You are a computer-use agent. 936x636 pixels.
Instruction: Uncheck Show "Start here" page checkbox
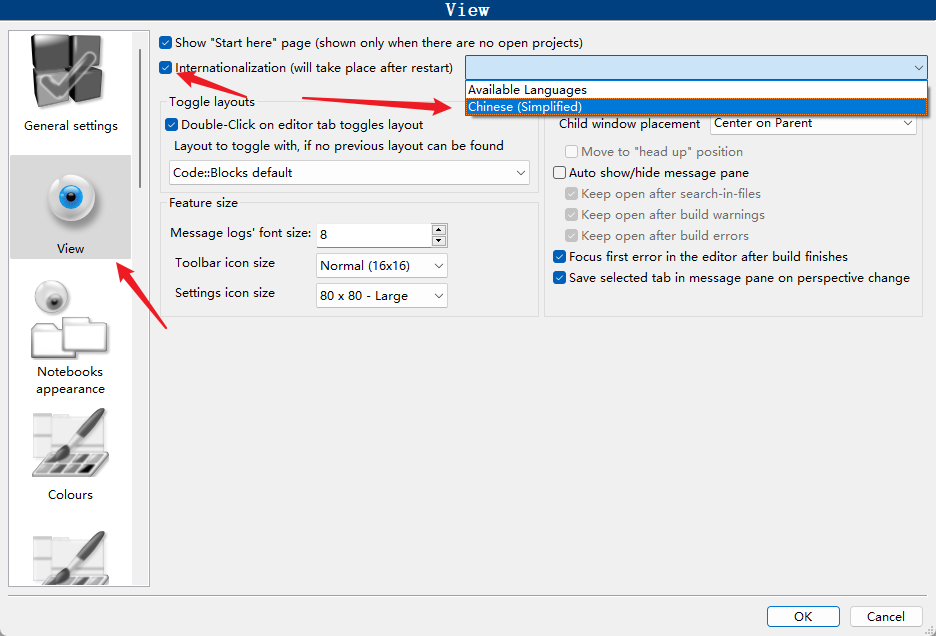(x=166, y=43)
